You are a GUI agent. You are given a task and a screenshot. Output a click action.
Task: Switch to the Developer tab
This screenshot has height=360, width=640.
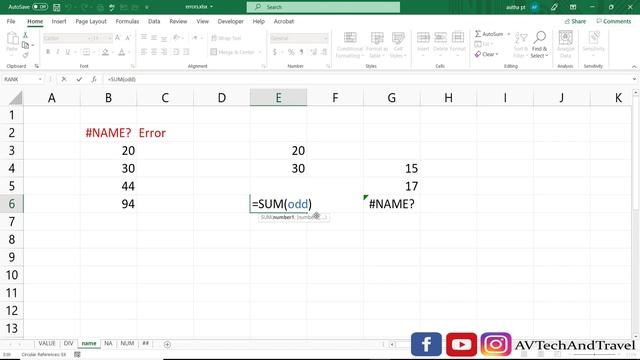click(231, 21)
